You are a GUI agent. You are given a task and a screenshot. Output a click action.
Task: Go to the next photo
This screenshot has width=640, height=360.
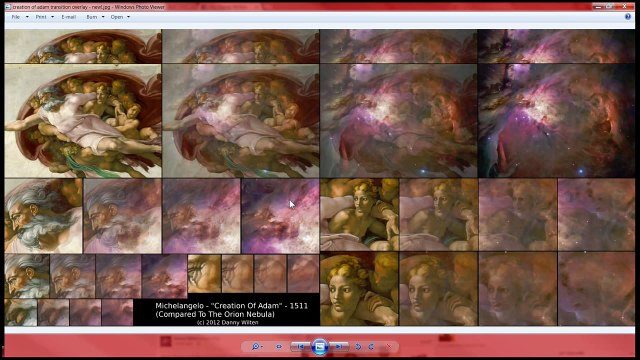click(x=338, y=347)
